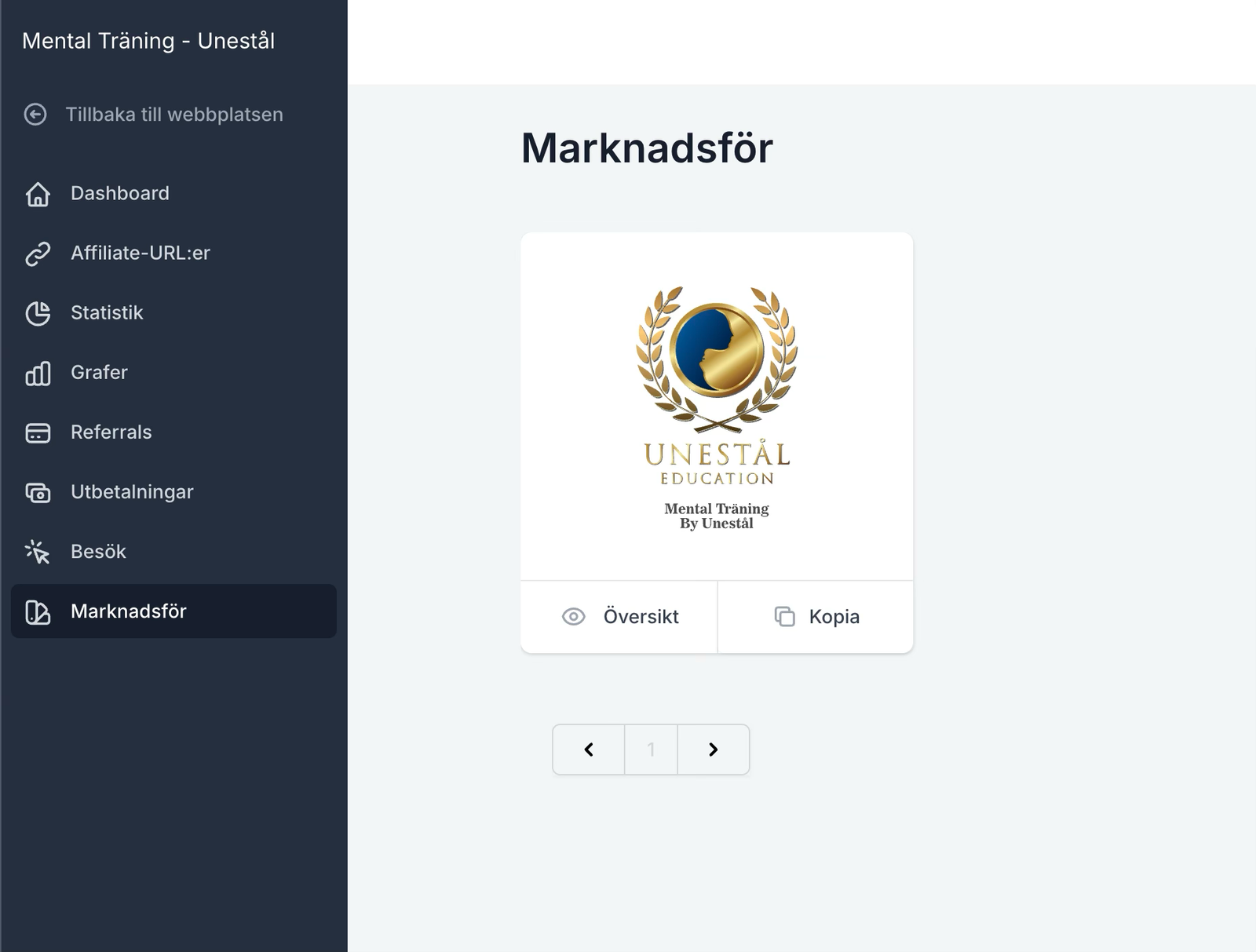Click the Besök cursor click icon
This screenshot has width=1256, height=952.
[x=38, y=552]
